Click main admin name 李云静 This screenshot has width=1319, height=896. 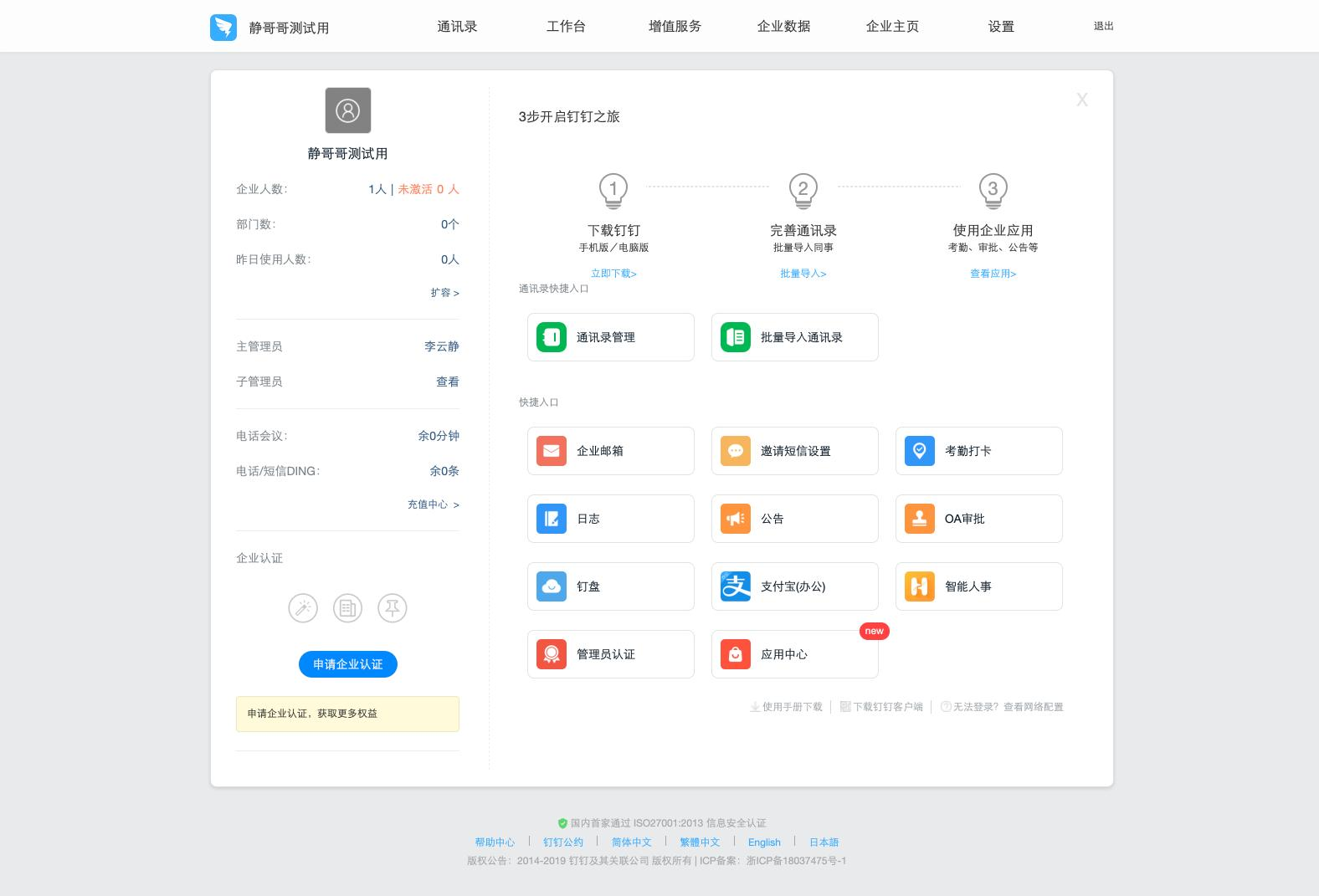click(x=442, y=346)
